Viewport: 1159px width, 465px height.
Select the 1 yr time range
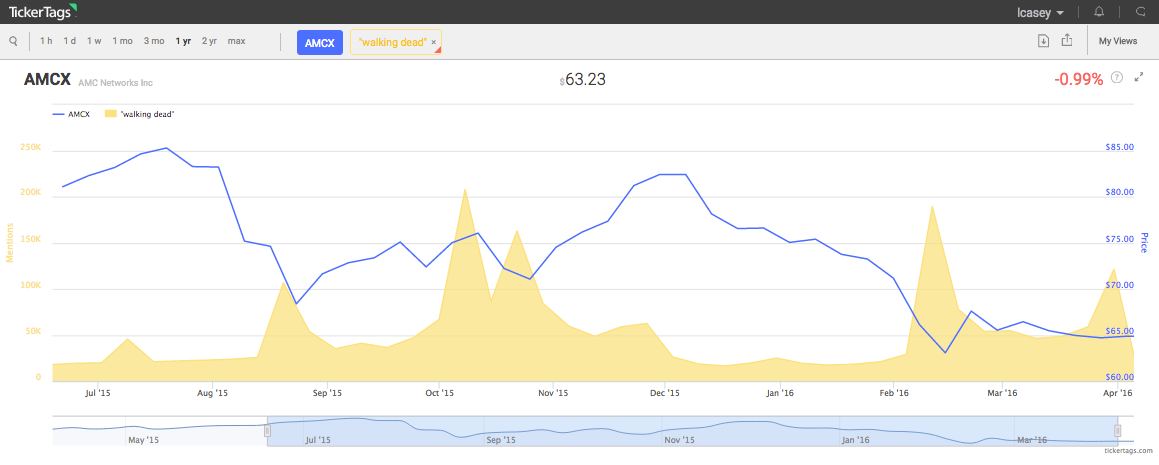tap(183, 41)
